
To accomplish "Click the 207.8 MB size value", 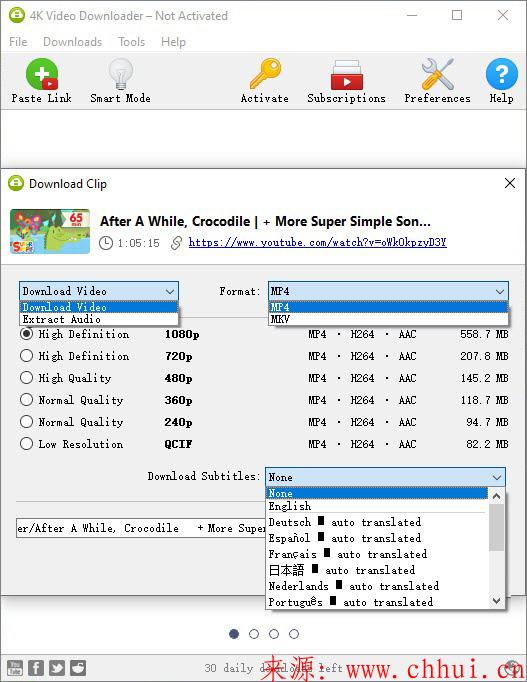I will click(484, 356).
